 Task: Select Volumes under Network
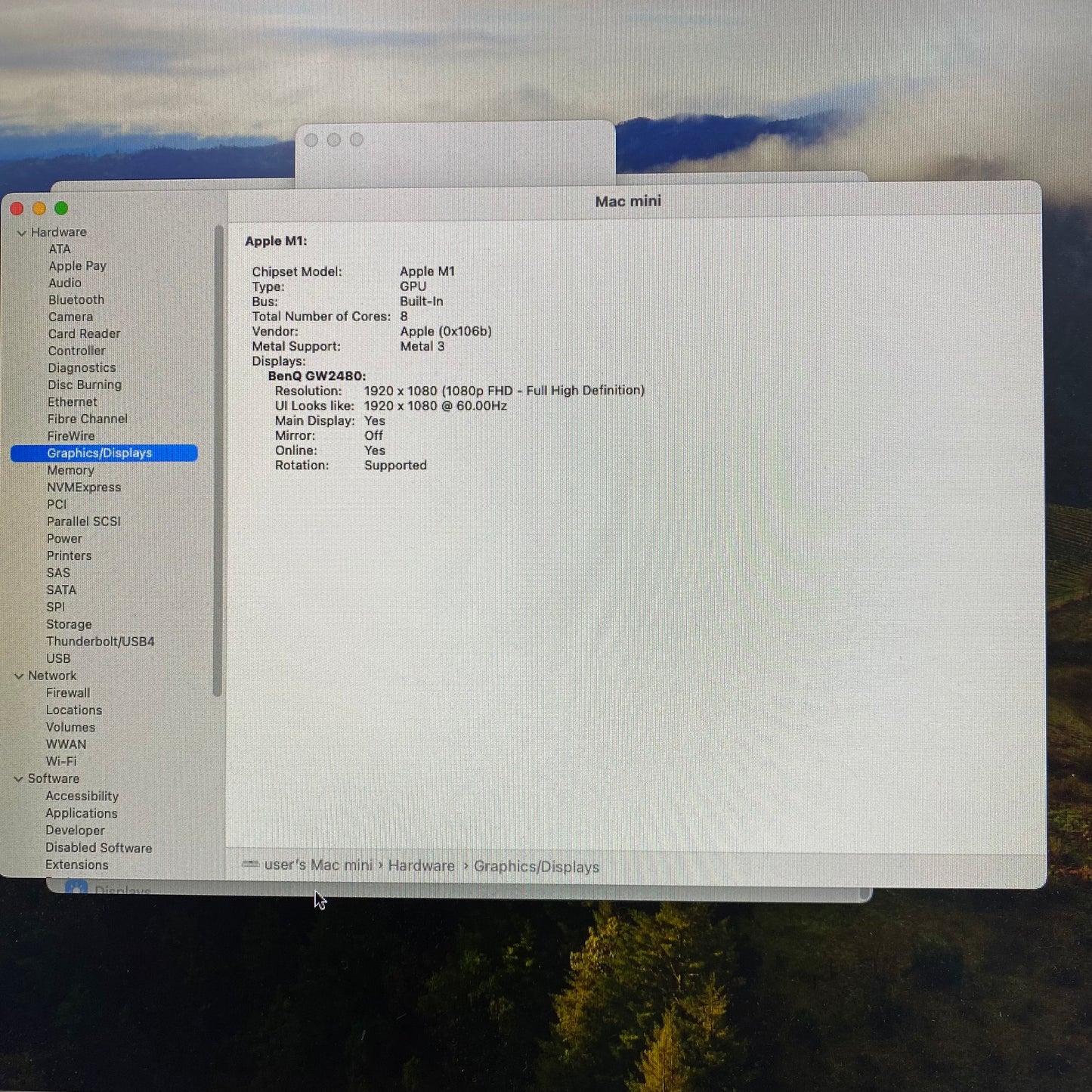(70, 728)
